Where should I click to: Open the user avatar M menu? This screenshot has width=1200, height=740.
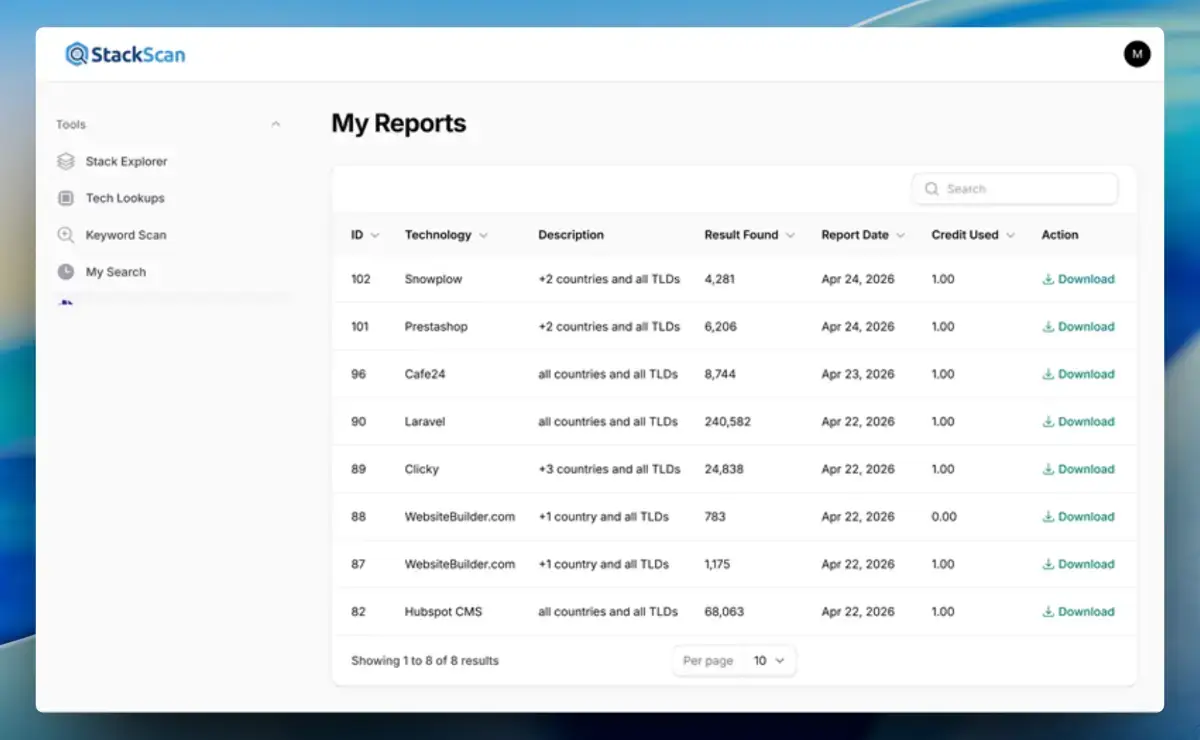coord(1137,54)
